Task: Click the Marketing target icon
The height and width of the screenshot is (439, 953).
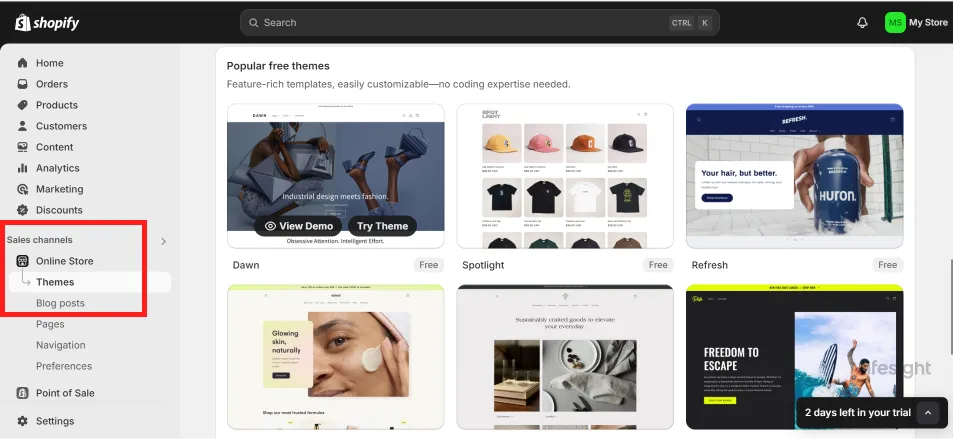Action: coord(22,189)
